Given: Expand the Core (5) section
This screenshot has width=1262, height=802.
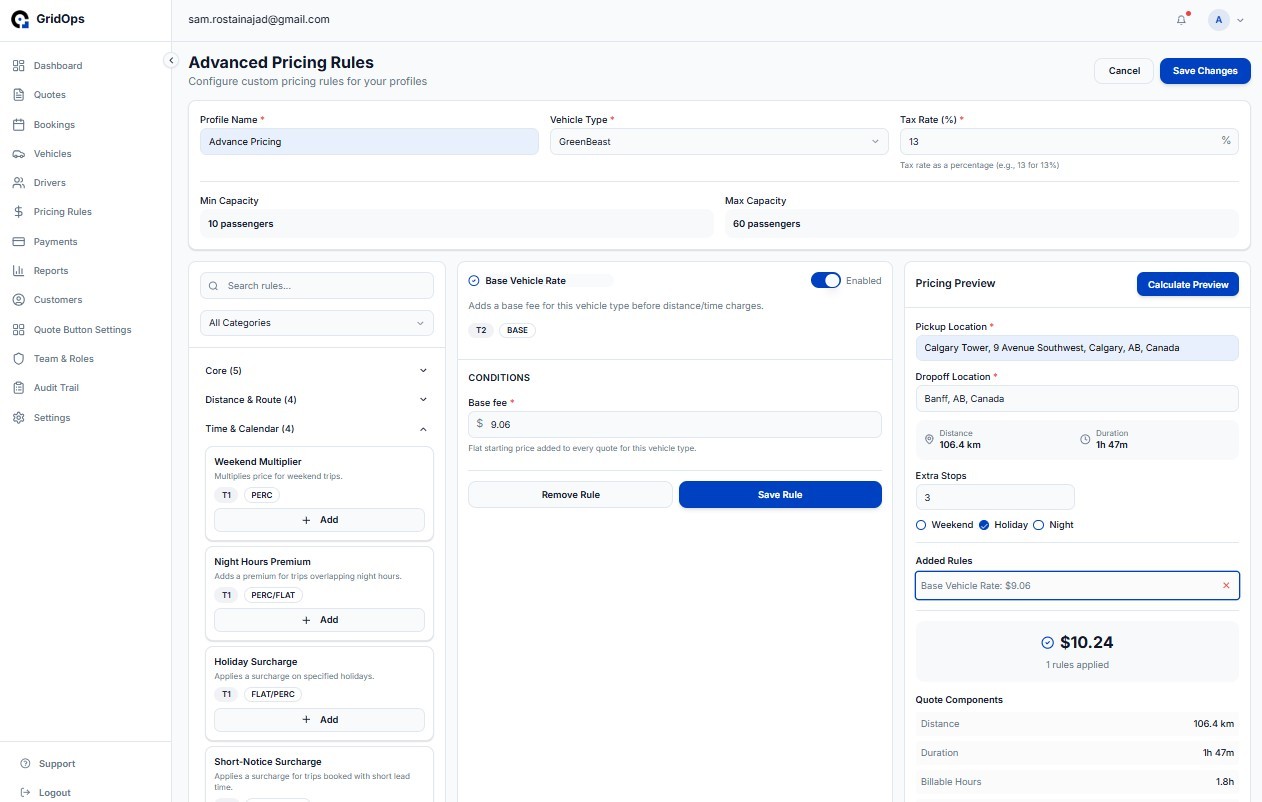Looking at the screenshot, I should [x=317, y=371].
